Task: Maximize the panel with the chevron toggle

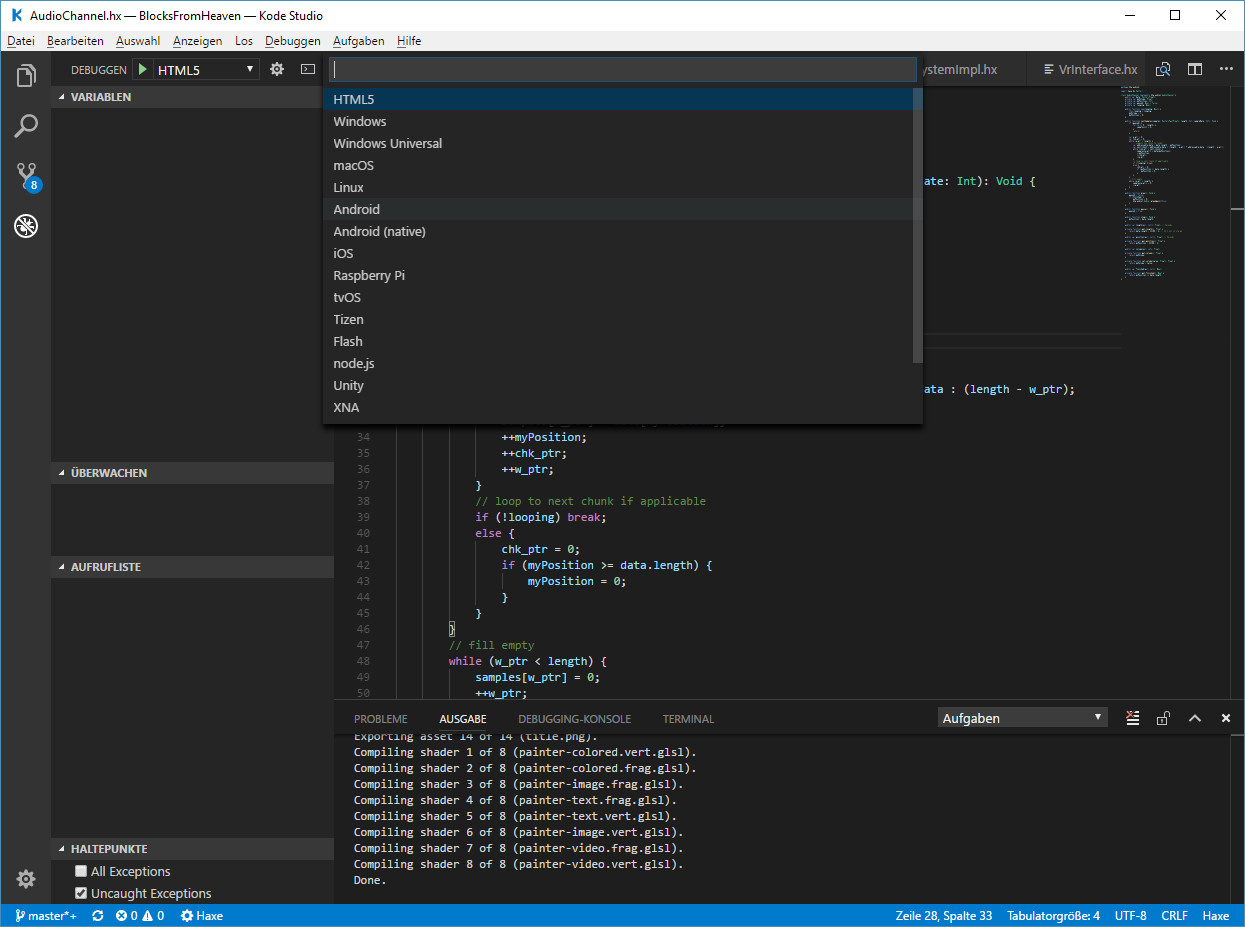Action: click(x=1195, y=717)
